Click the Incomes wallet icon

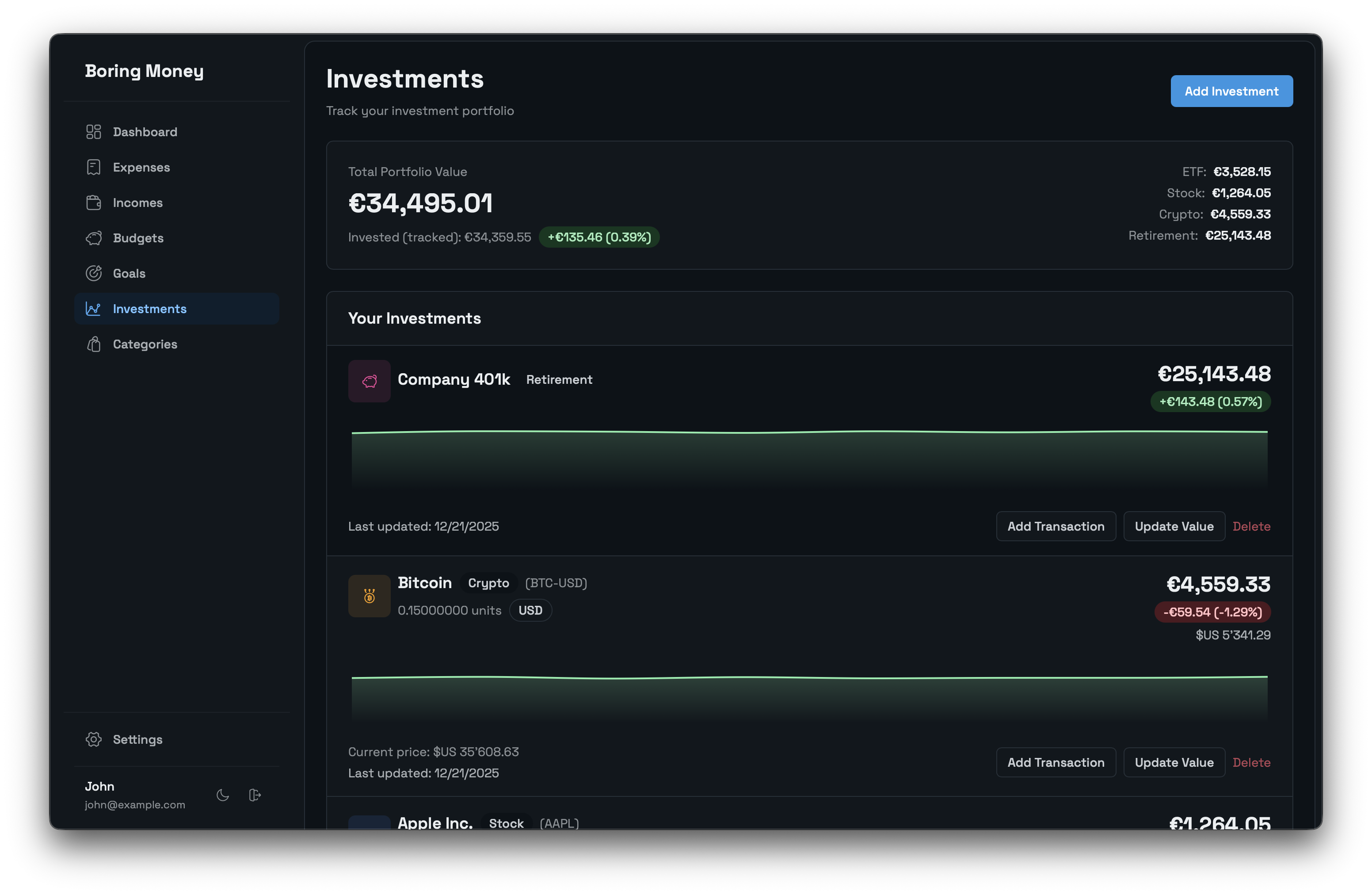[93, 203]
